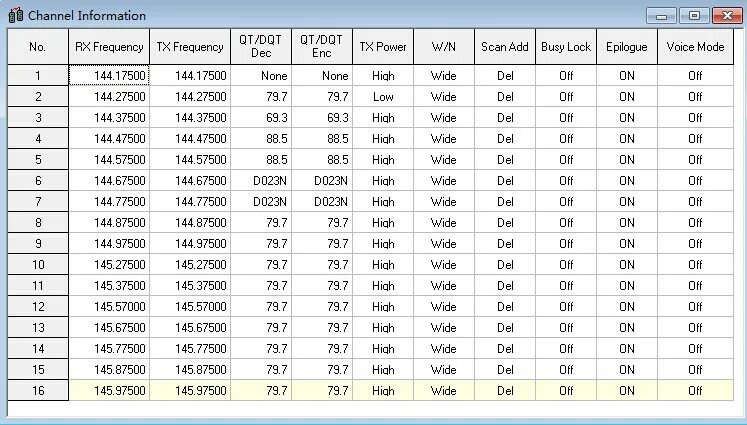Click the Voice Mode column header
The width and height of the screenshot is (747, 425).
coord(696,47)
